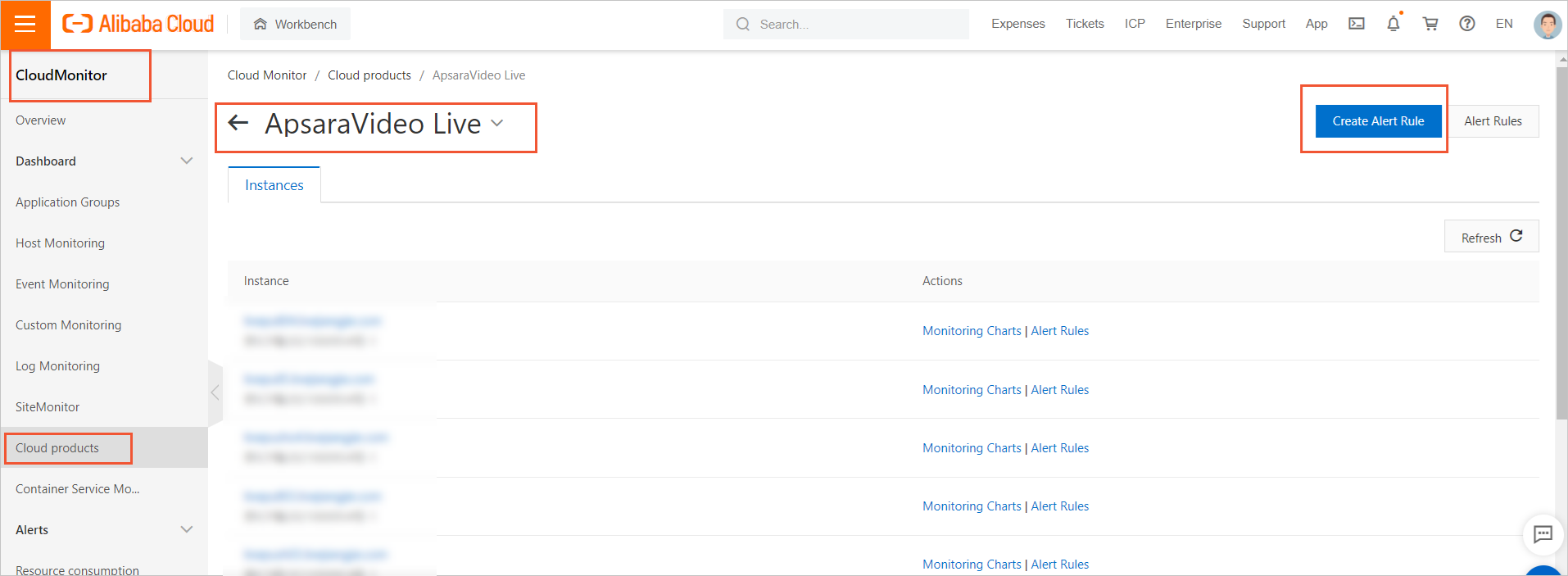Open Event Monitoring in the sidebar

pyautogui.click(x=62, y=284)
